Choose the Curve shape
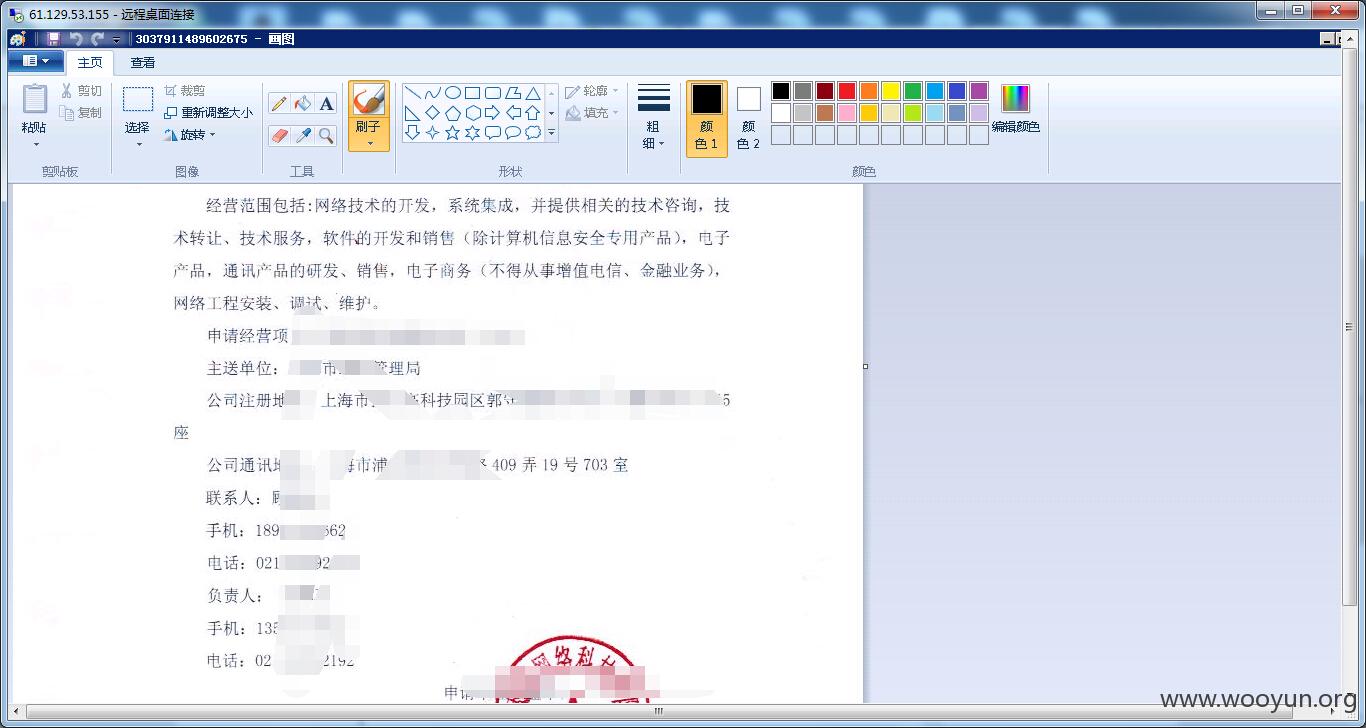 click(432, 93)
